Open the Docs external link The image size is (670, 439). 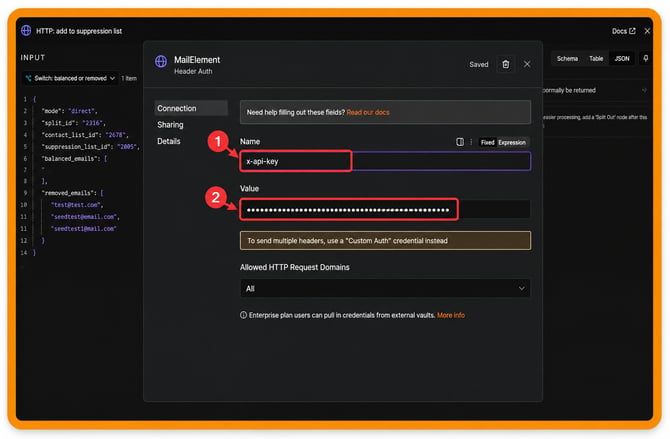pyautogui.click(x=623, y=31)
